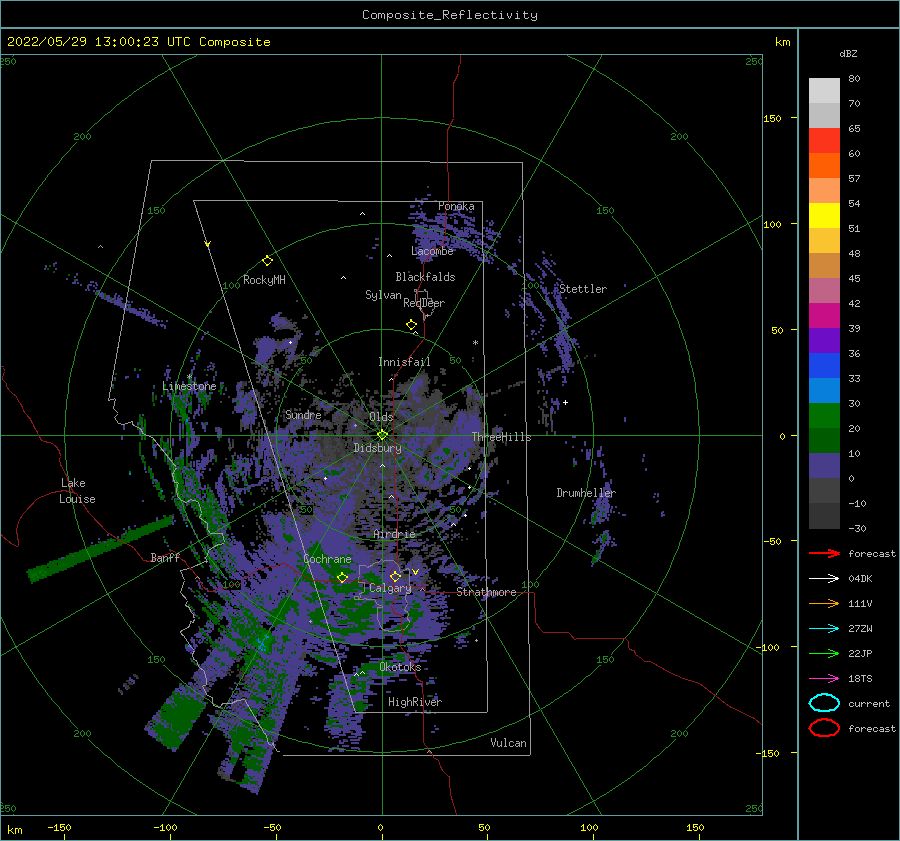Click the 'Composite_Reflectivity' title
This screenshot has height=841, width=900.
coord(450,15)
